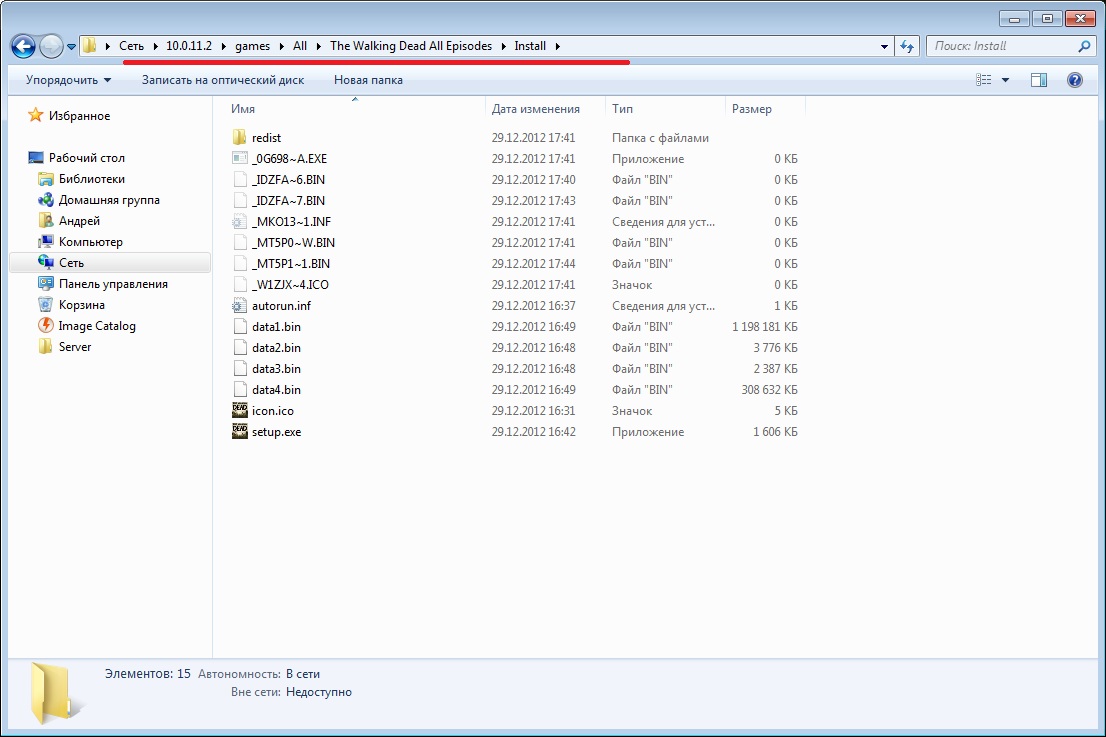The image size is (1106, 737).
Task: Toggle the preview pane button
Action: [1039, 80]
